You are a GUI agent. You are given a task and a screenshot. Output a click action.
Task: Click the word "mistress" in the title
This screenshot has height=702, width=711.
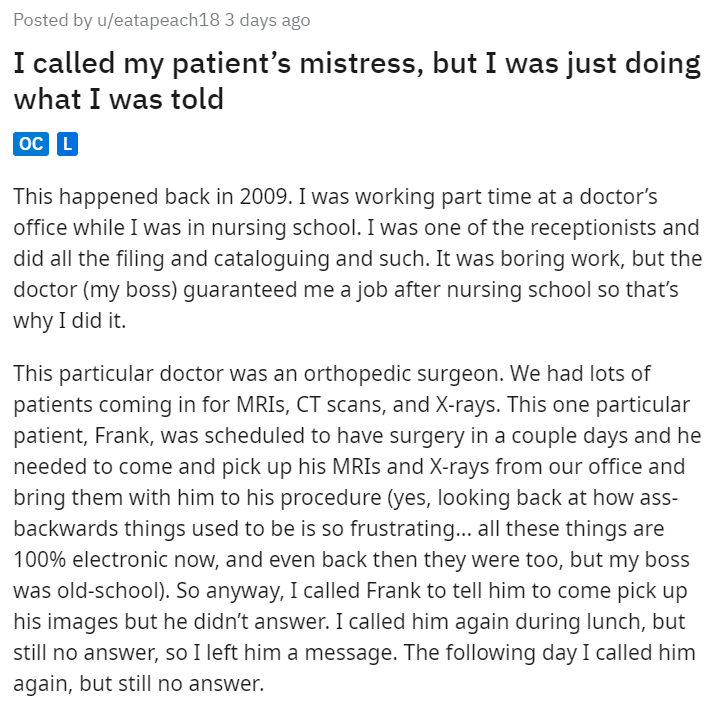coord(357,63)
